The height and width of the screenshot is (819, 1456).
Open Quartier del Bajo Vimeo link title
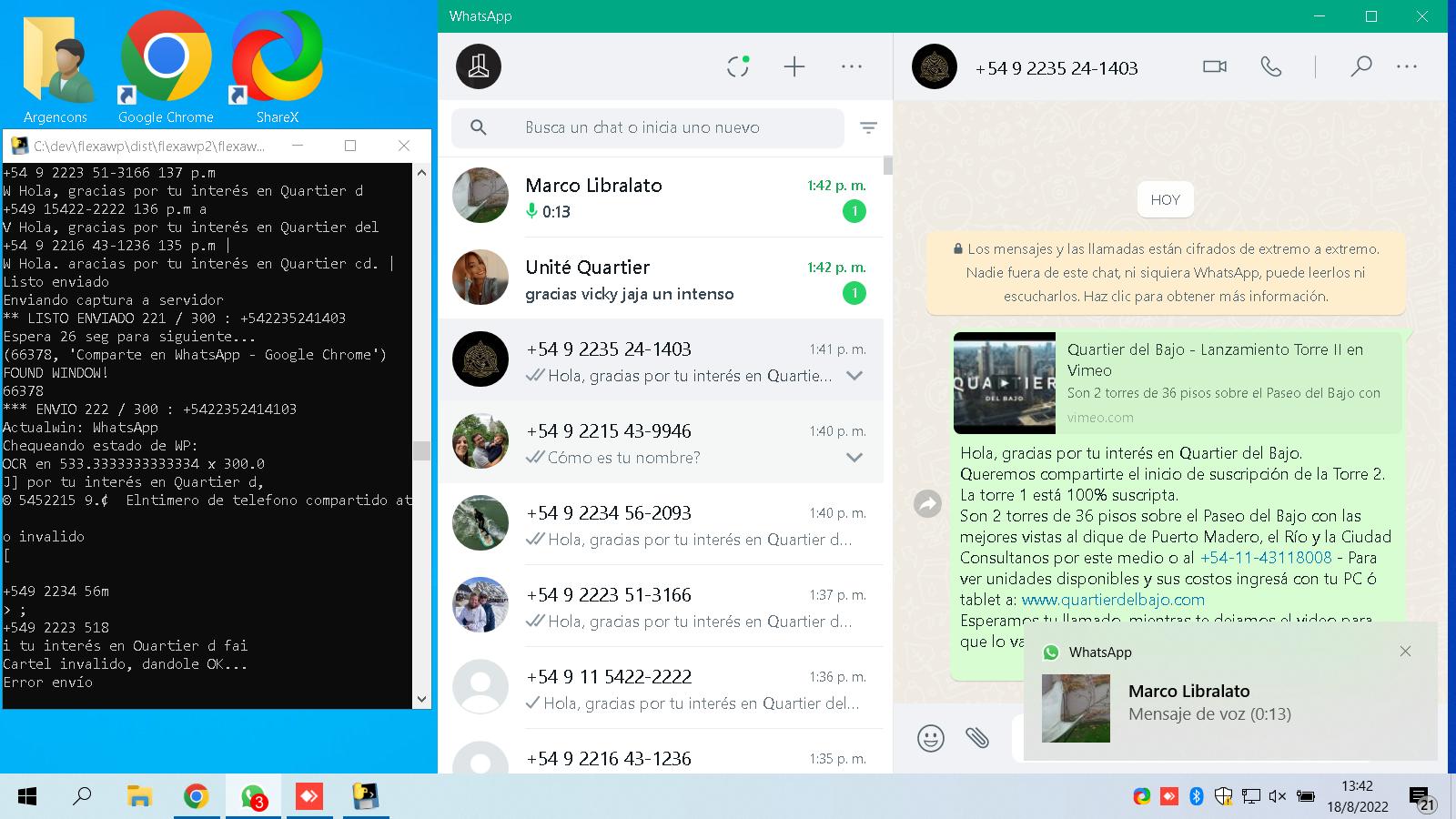click(1215, 359)
